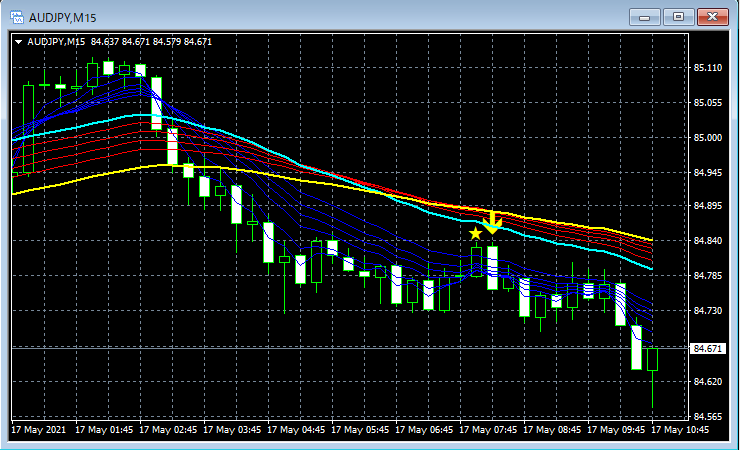Screen dimensions: 741x450
Task: Click the 84.620 price scale label
Action: tap(707, 382)
